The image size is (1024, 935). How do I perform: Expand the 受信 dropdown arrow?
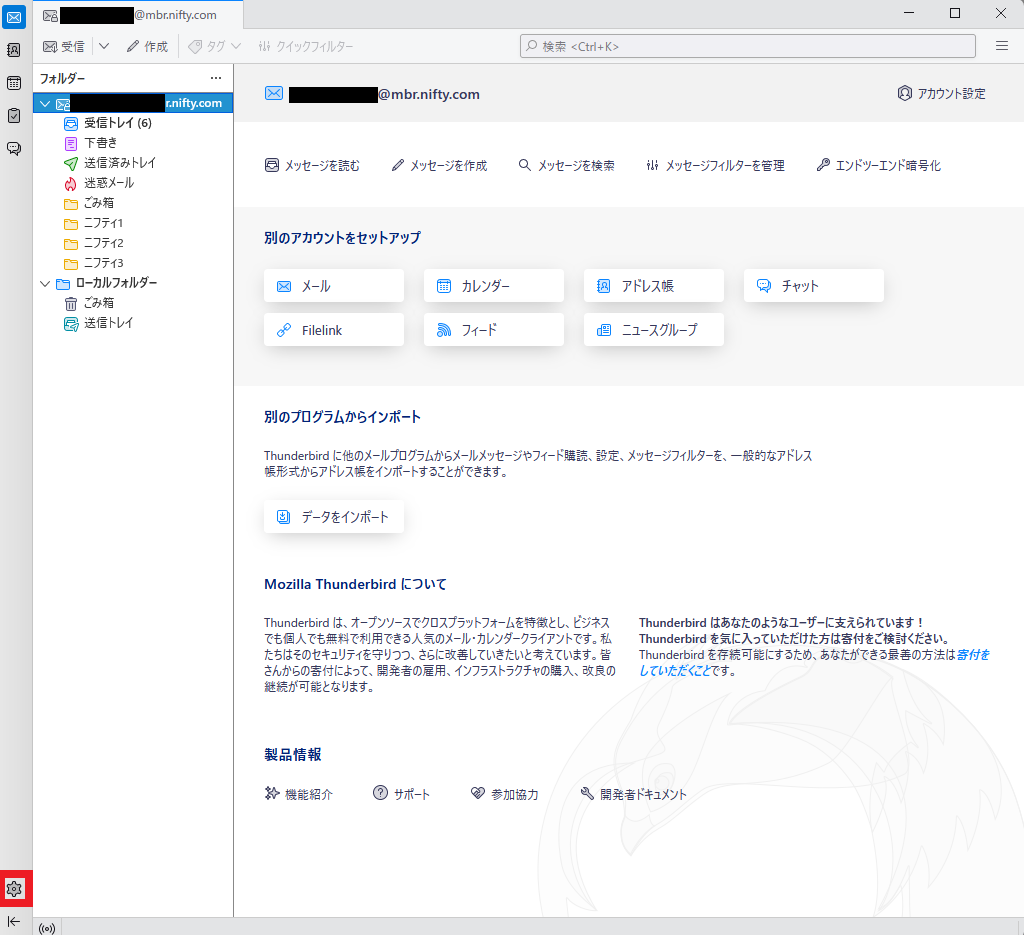point(104,46)
